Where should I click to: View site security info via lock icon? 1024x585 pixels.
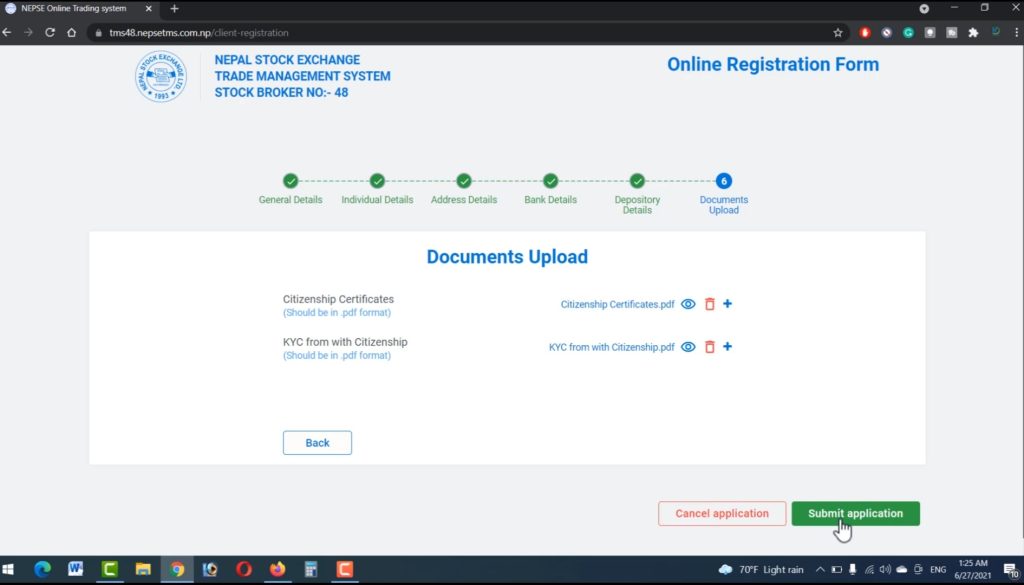click(x=99, y=33)
